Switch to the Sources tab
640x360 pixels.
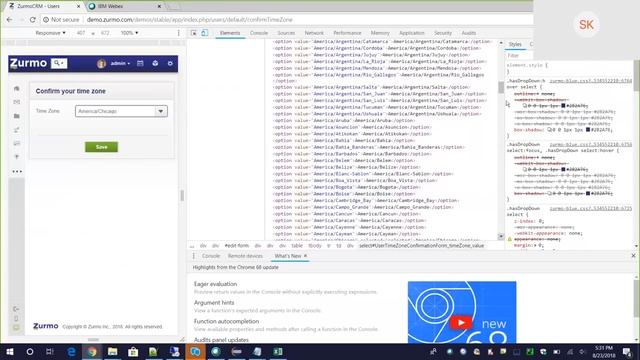pyautogui.click(x=286, y=33)
